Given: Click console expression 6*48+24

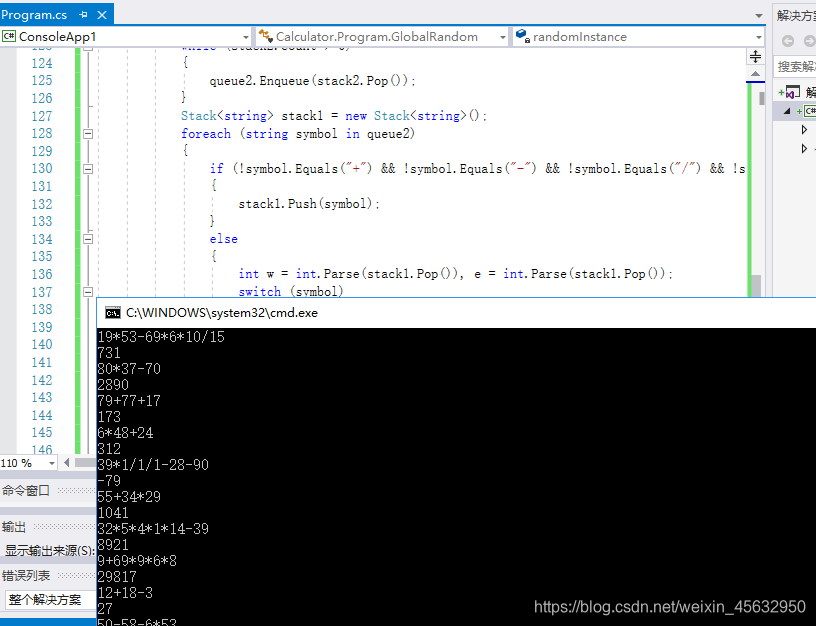Looking at the screenshot, I should 125,433.
